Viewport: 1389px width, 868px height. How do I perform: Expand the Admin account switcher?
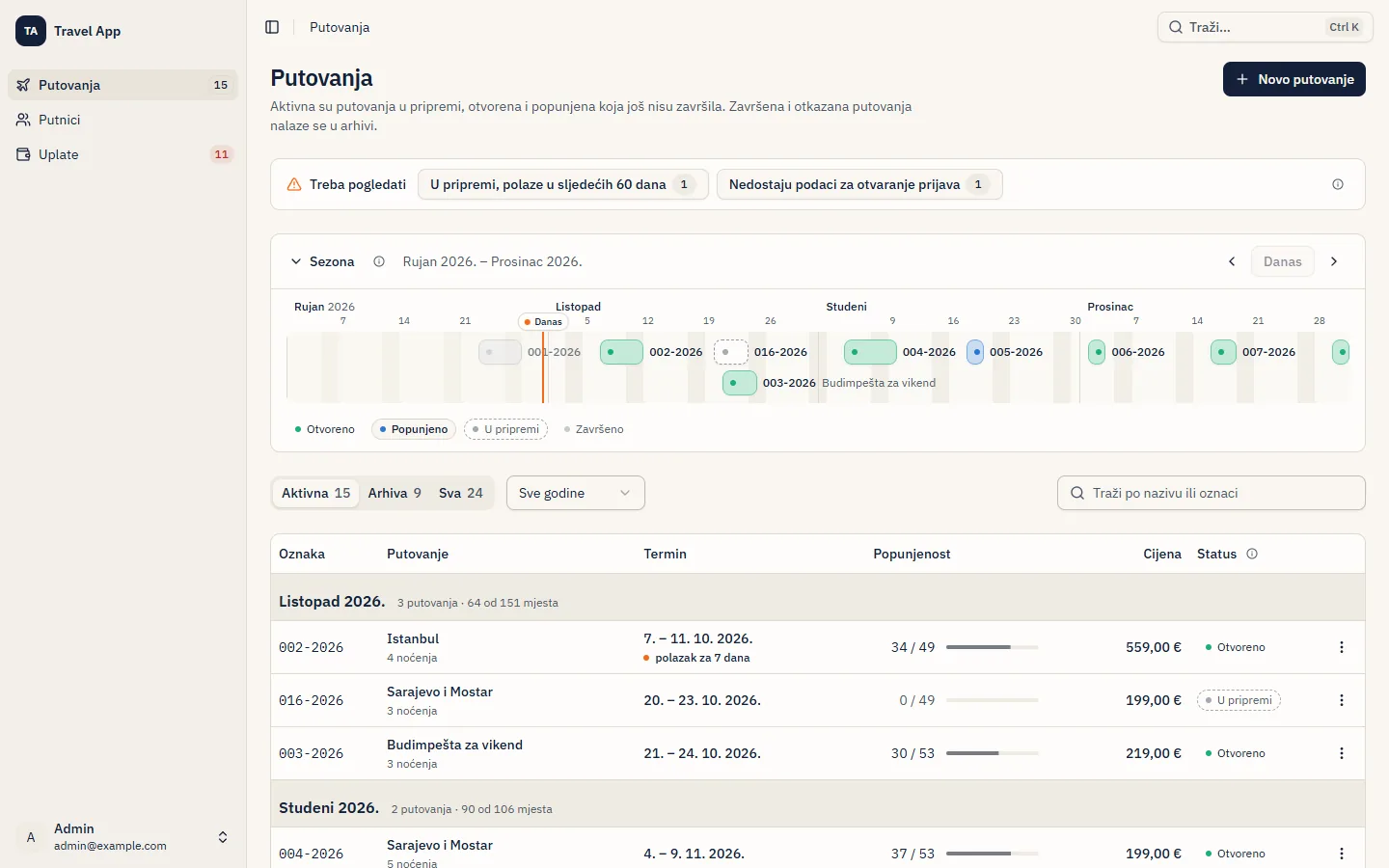point(123,837)
